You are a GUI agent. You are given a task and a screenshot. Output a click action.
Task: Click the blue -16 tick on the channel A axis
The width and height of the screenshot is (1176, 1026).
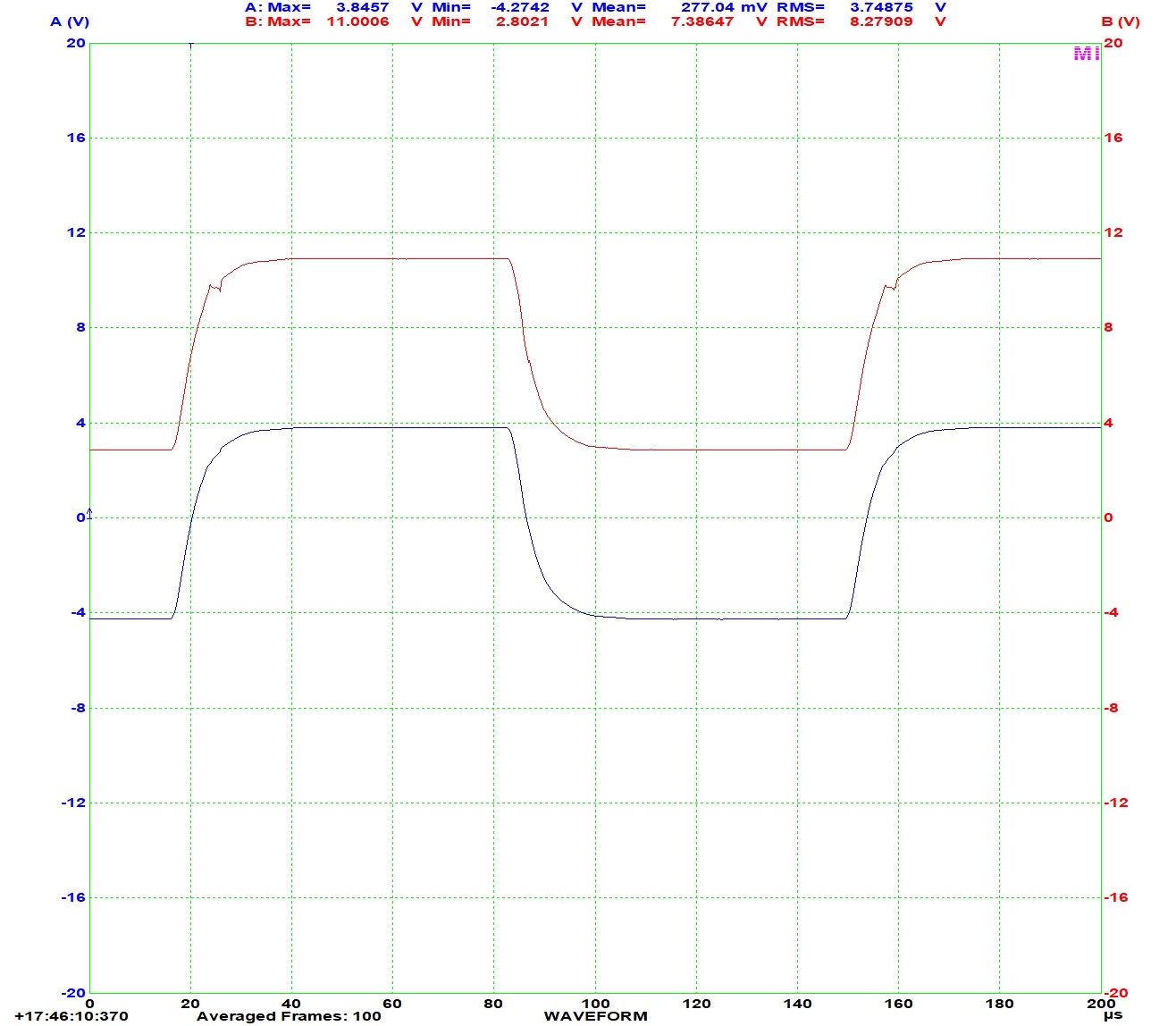click(x=73, y=897)
